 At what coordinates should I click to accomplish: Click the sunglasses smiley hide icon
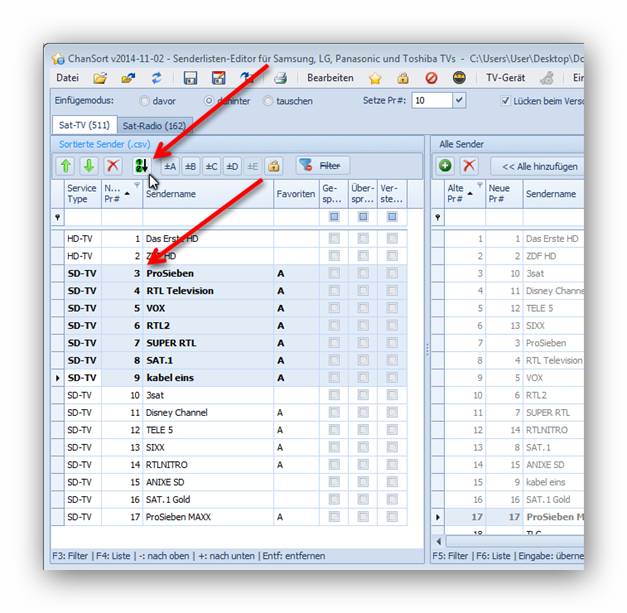(459, 78)
